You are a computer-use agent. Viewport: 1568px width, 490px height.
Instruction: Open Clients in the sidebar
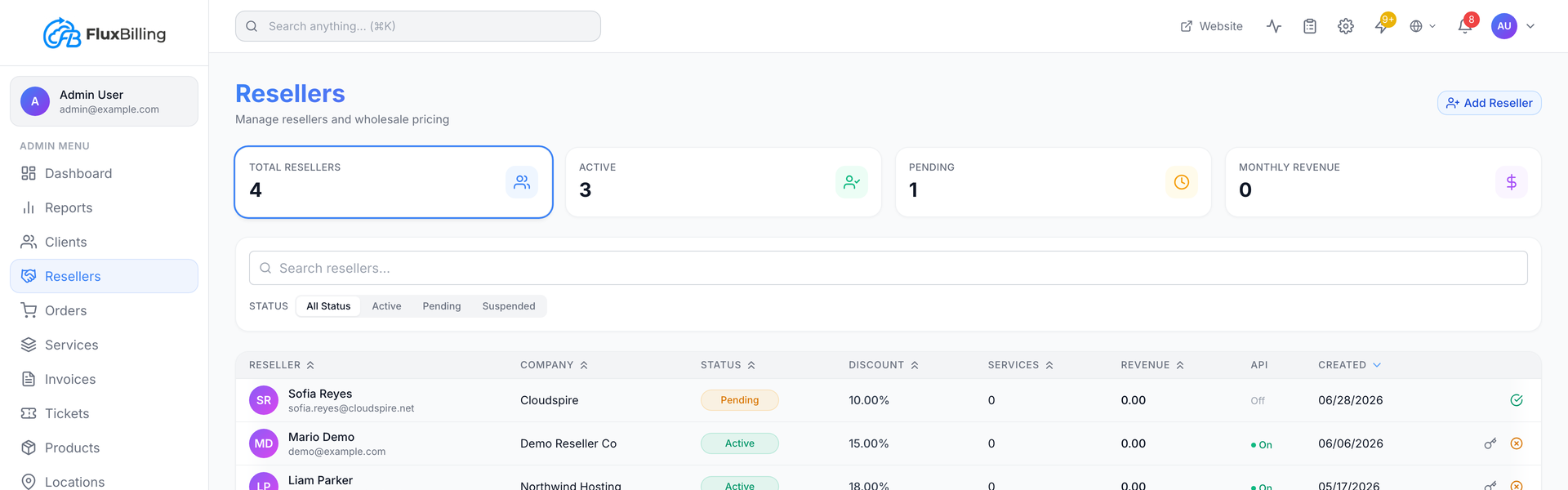(104, 242)
